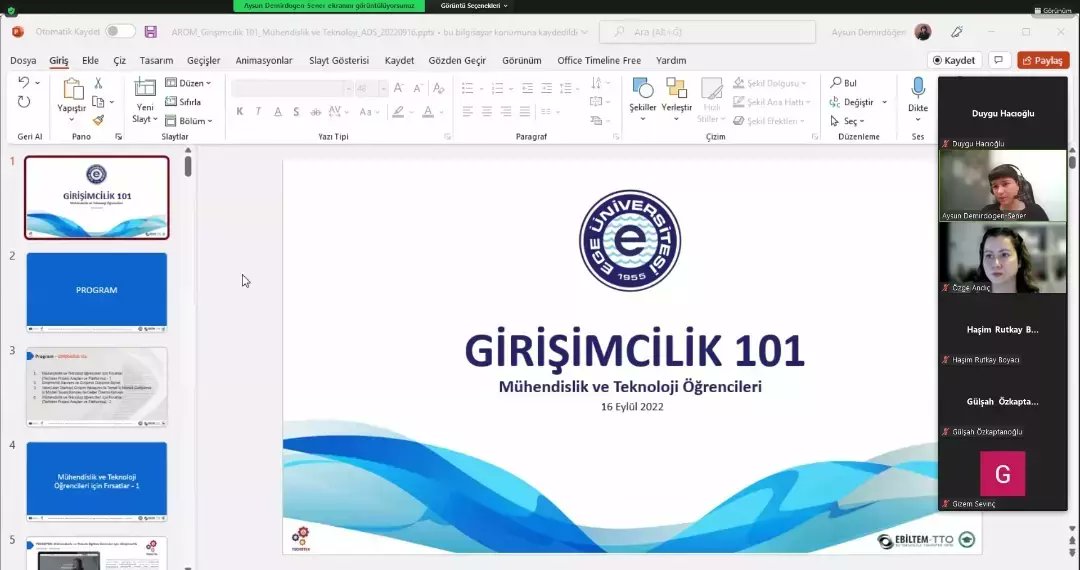Click the Paste (Yapıştır) clipboard icon
The width and height of the screenshot is (1080, 570).
point(72,89)
